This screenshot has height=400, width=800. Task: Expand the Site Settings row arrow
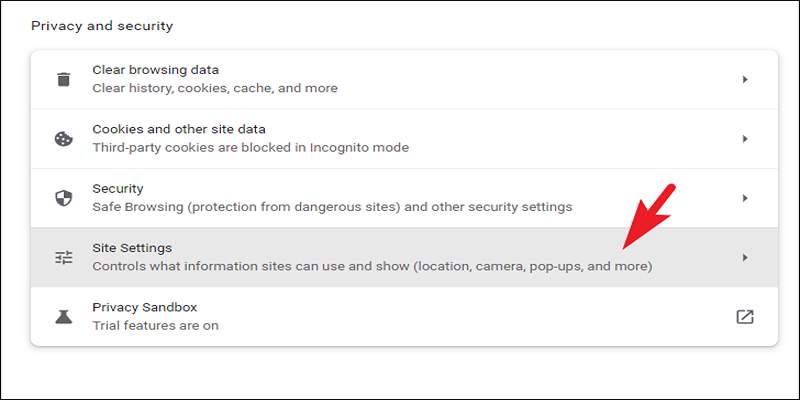tap(745, 257)
